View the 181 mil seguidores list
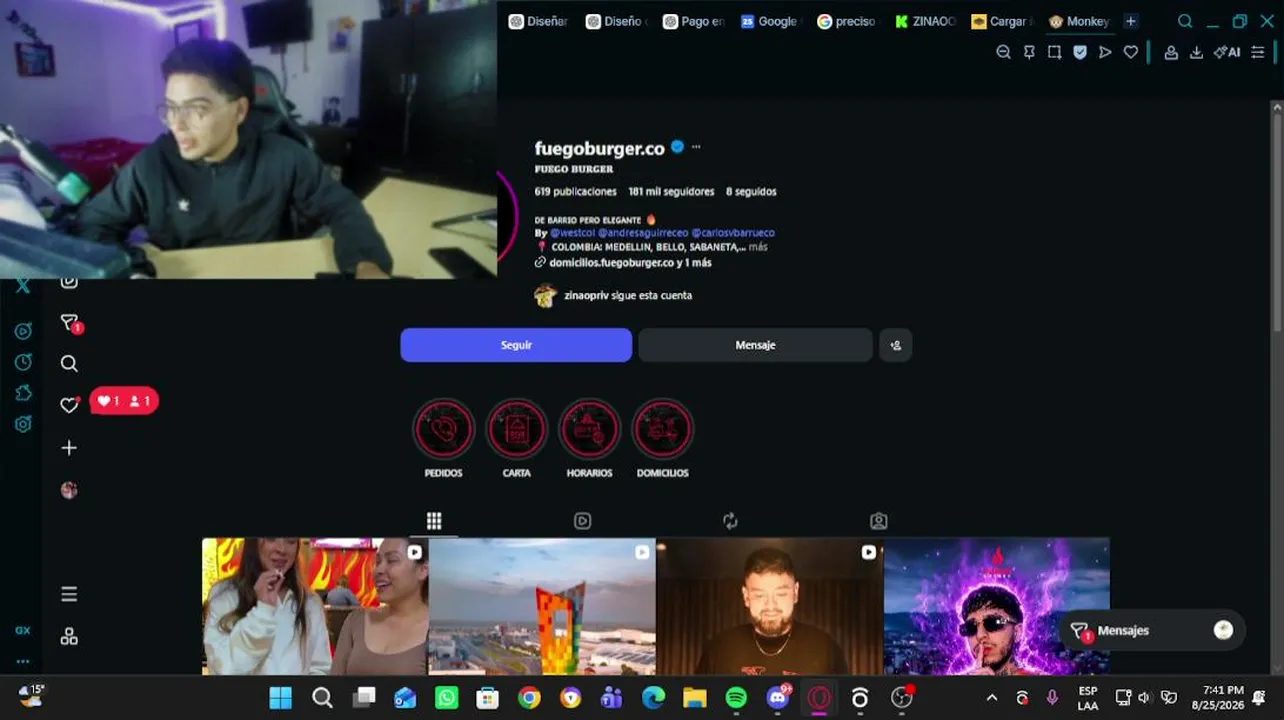The height and width of the screenshot is (720, 1284). click(x=671, y=192)
